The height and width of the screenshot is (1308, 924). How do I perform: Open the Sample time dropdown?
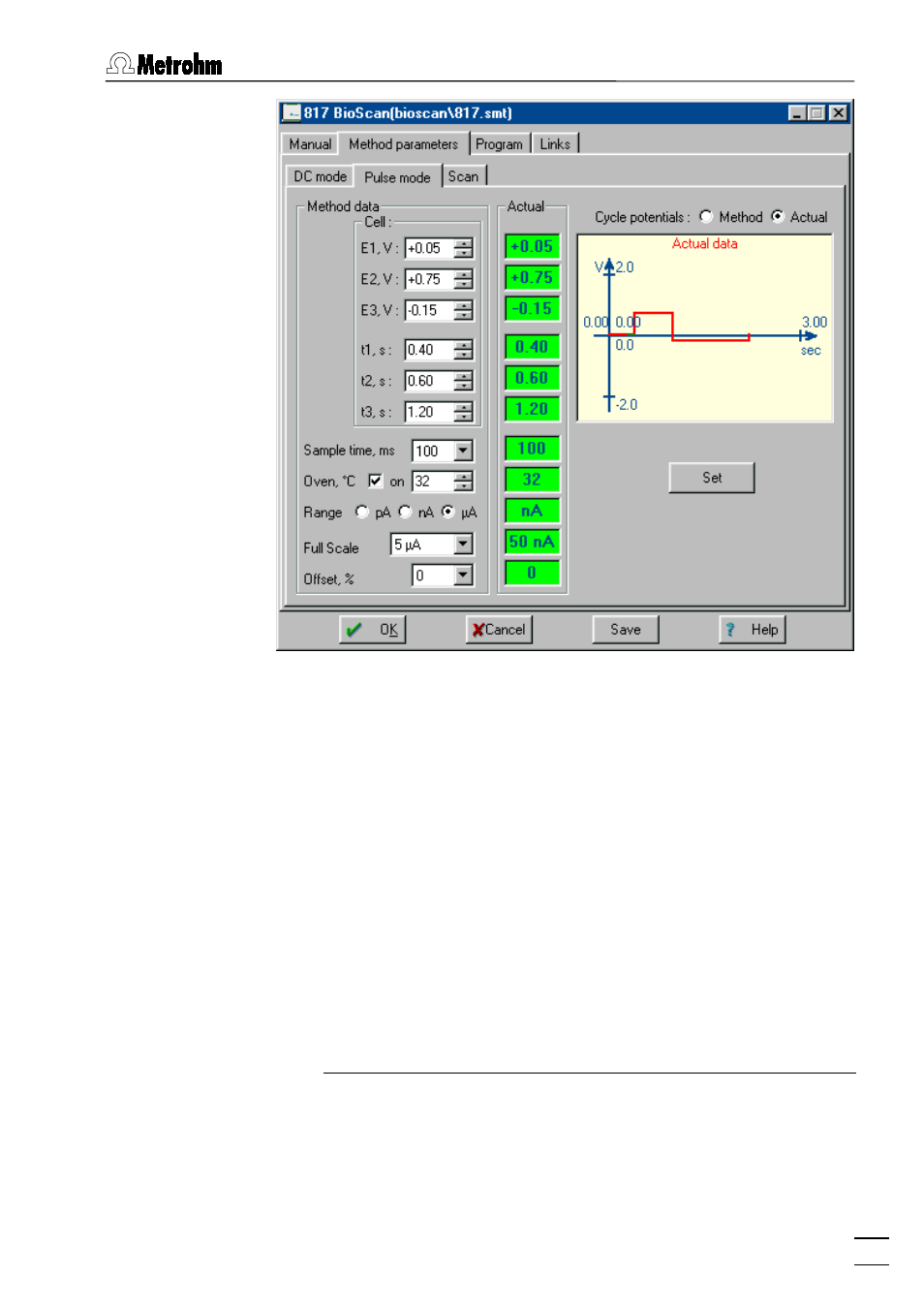click(x=464, y=451)
